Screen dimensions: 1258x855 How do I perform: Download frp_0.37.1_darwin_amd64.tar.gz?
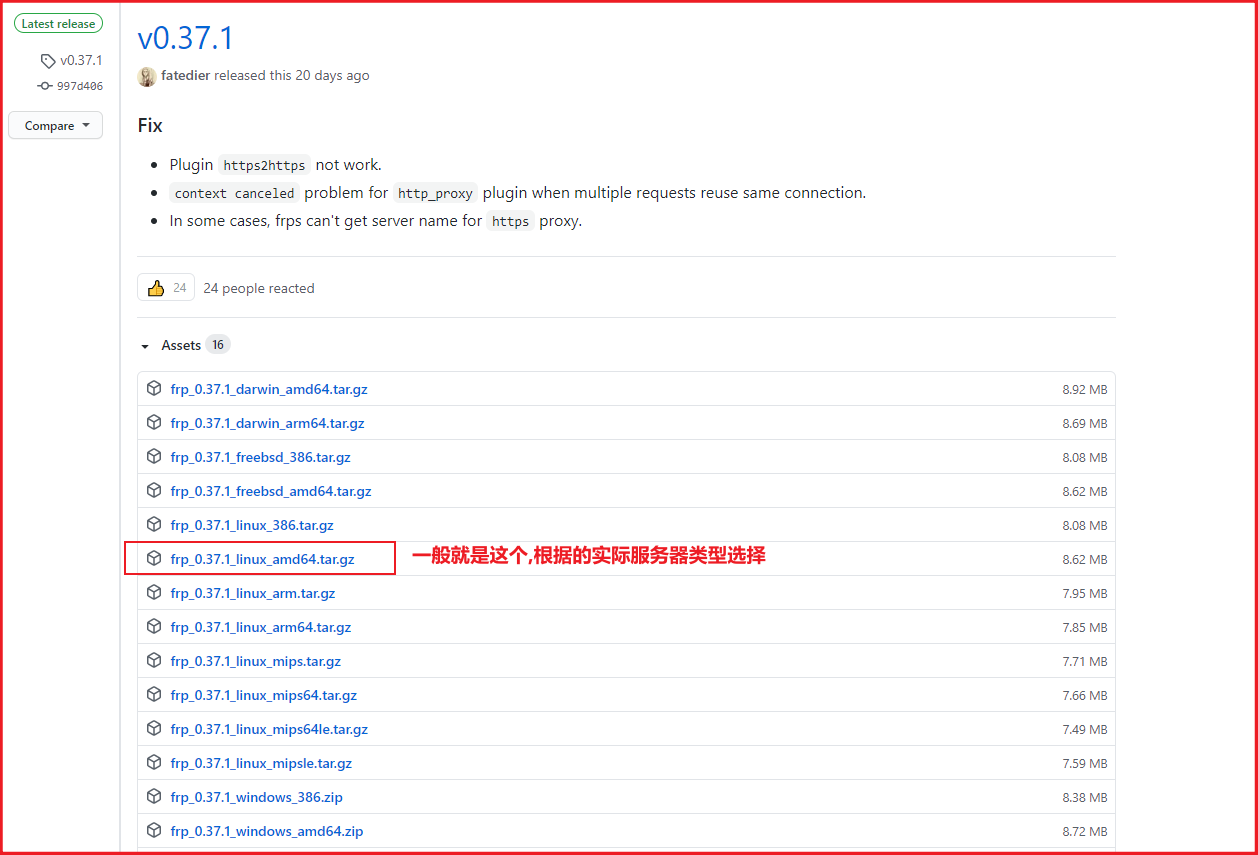pos(269,389)
